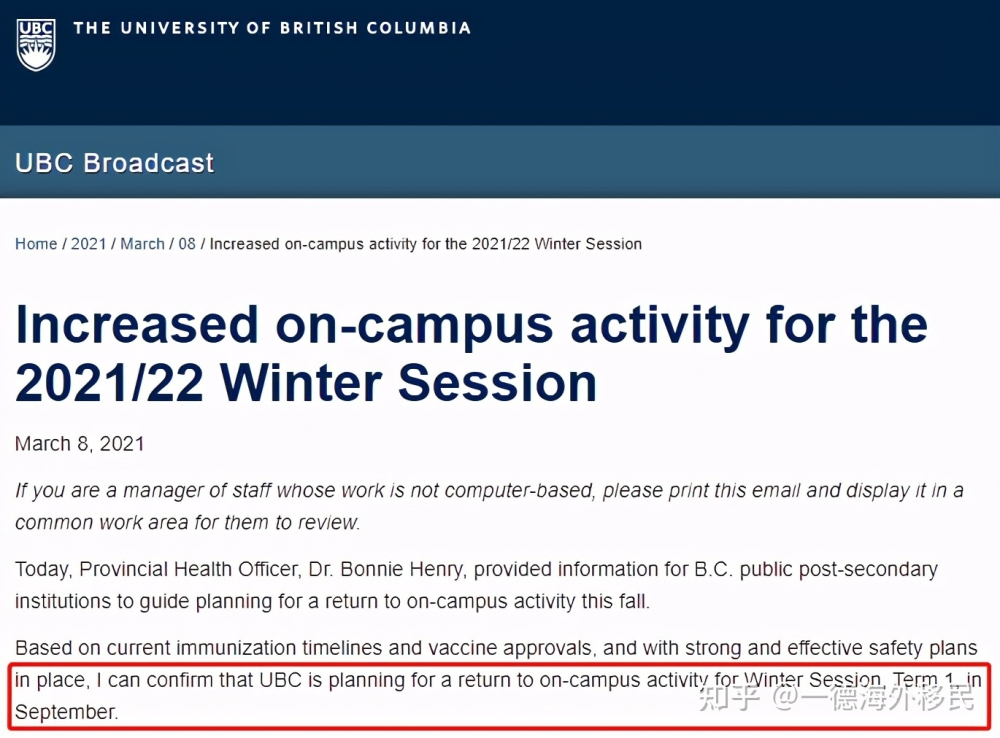Click the words 'Dr. Bonnie Henry' in the article
1000x738 pixels.
click(388, 569)
